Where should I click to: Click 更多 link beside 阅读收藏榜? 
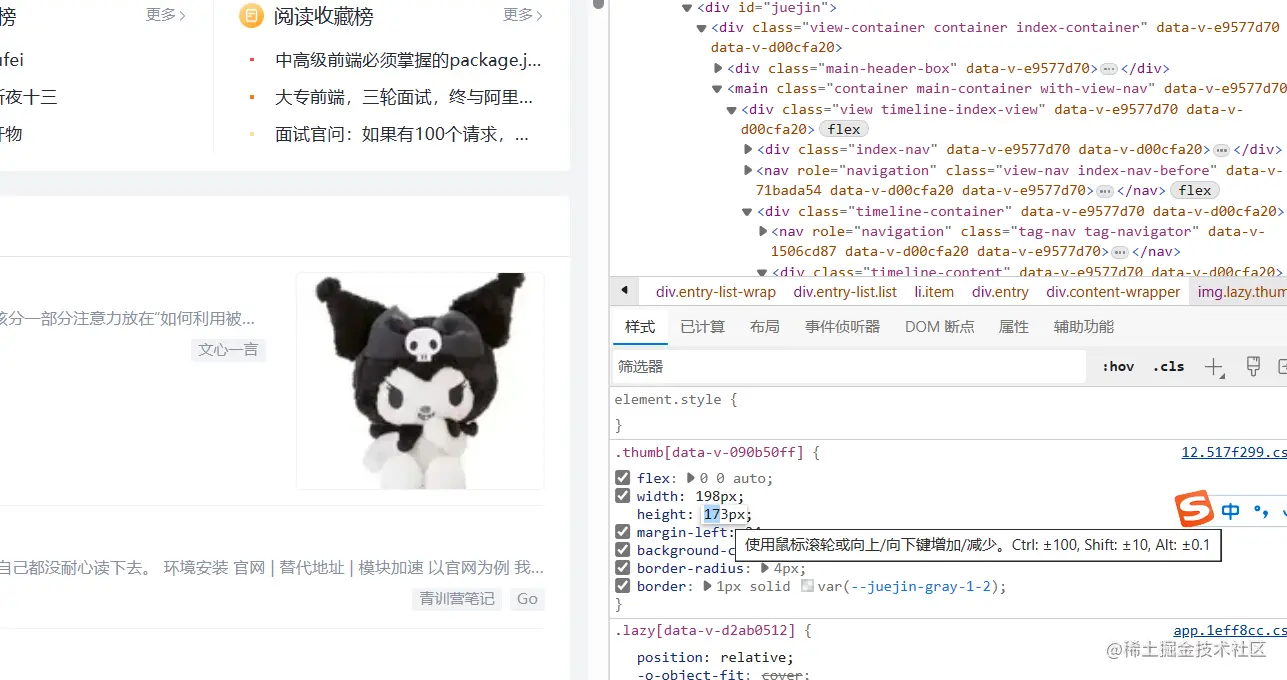523,15
